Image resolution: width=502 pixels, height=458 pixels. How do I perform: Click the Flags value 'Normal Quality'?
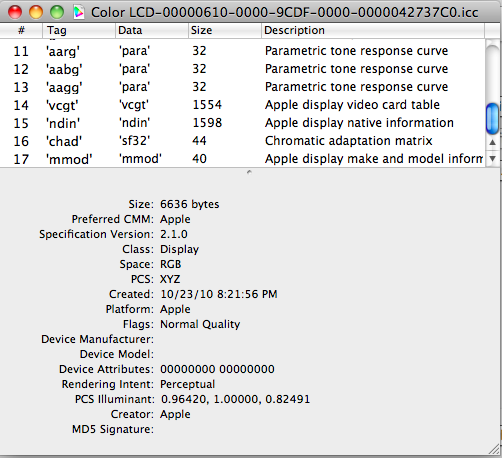[x=200, y=324]
